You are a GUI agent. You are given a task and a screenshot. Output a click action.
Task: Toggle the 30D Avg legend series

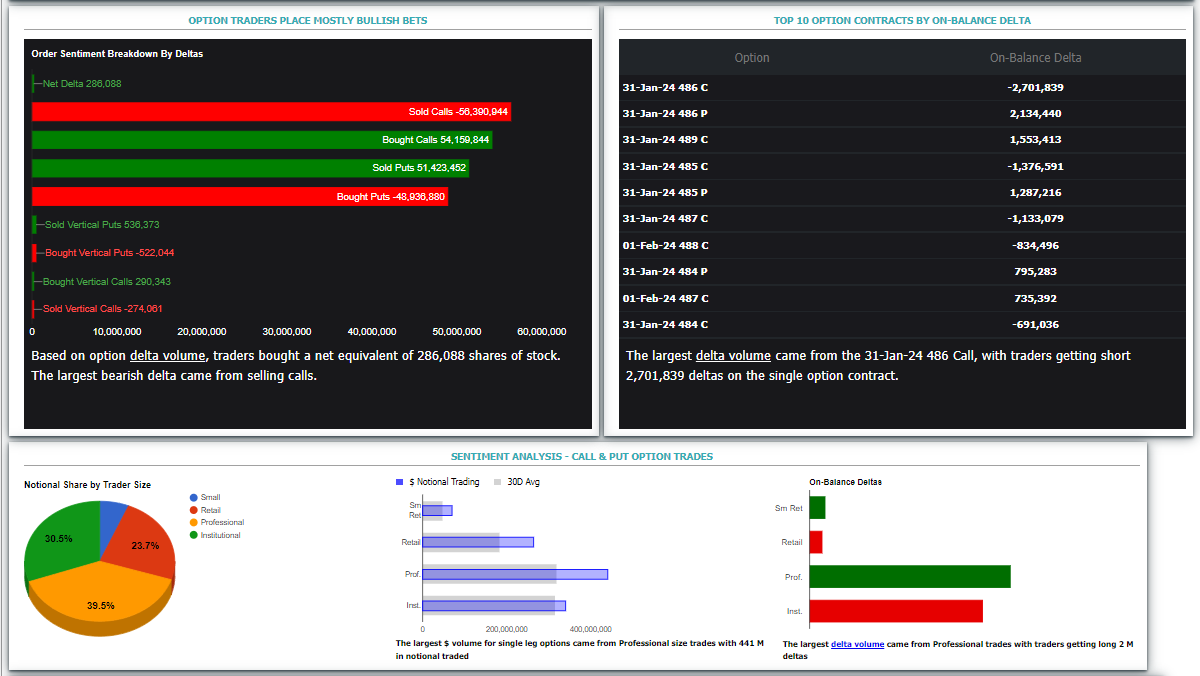[x=517, y=482]
